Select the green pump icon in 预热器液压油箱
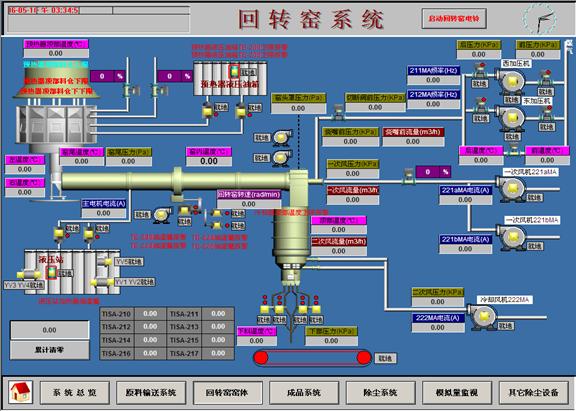The image size is (576, 411). pos(234,71)
